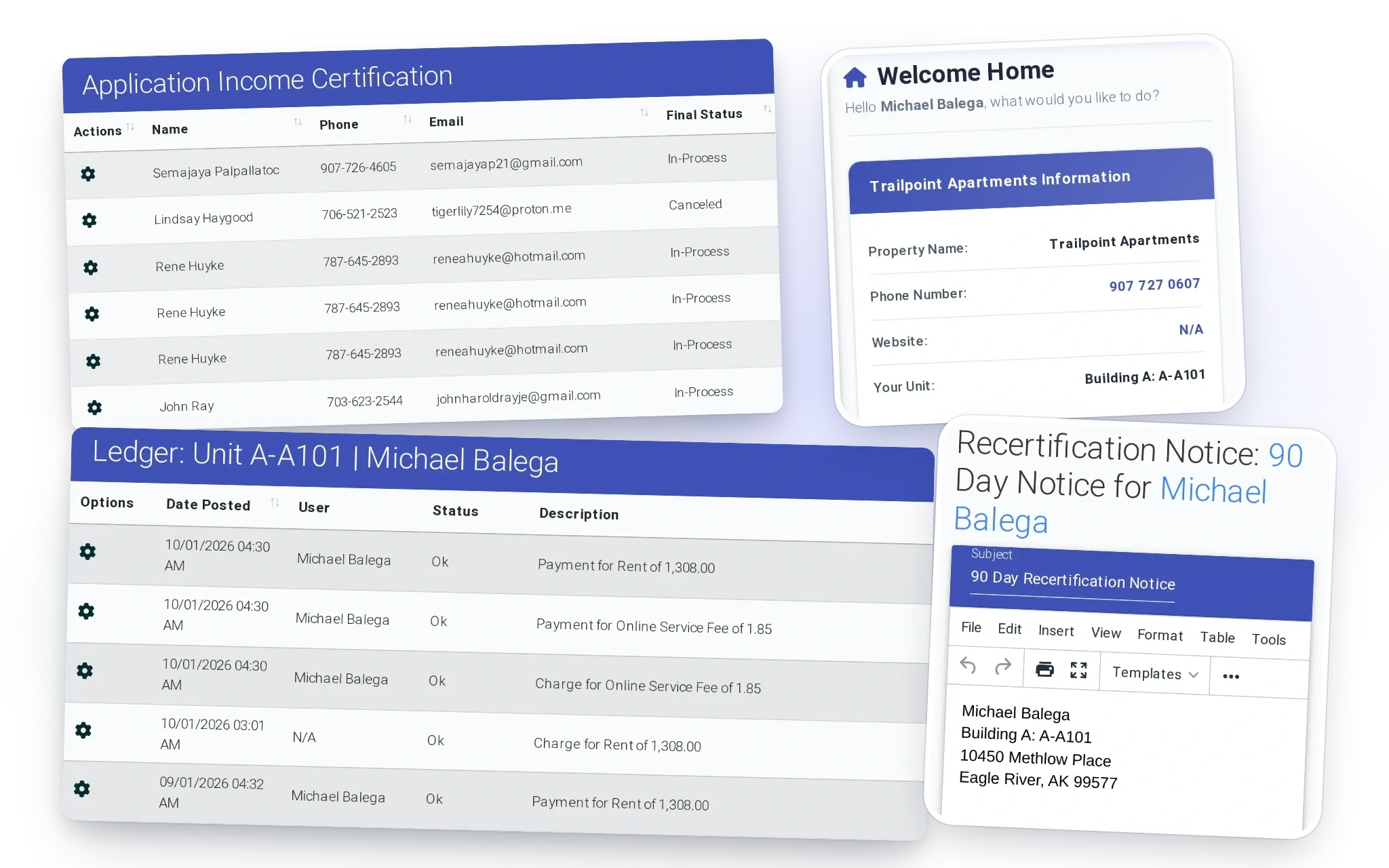The width and height of the screenshot is (1389, 868).
Task: Print the recertification notice
Action: [1045, 669]
